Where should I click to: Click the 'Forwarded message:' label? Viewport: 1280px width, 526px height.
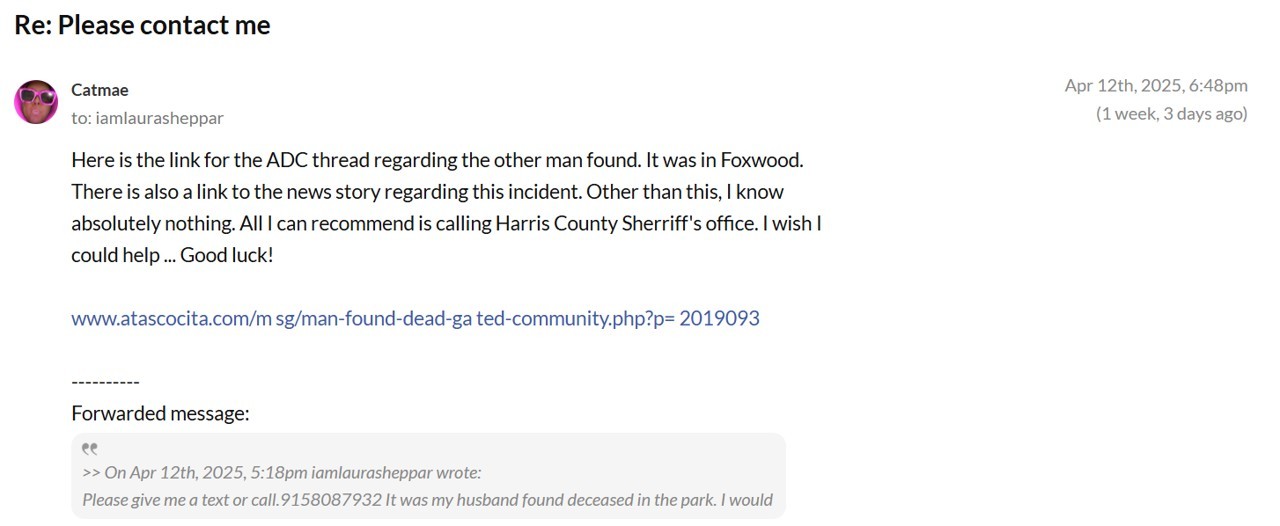tap(160, 413)
